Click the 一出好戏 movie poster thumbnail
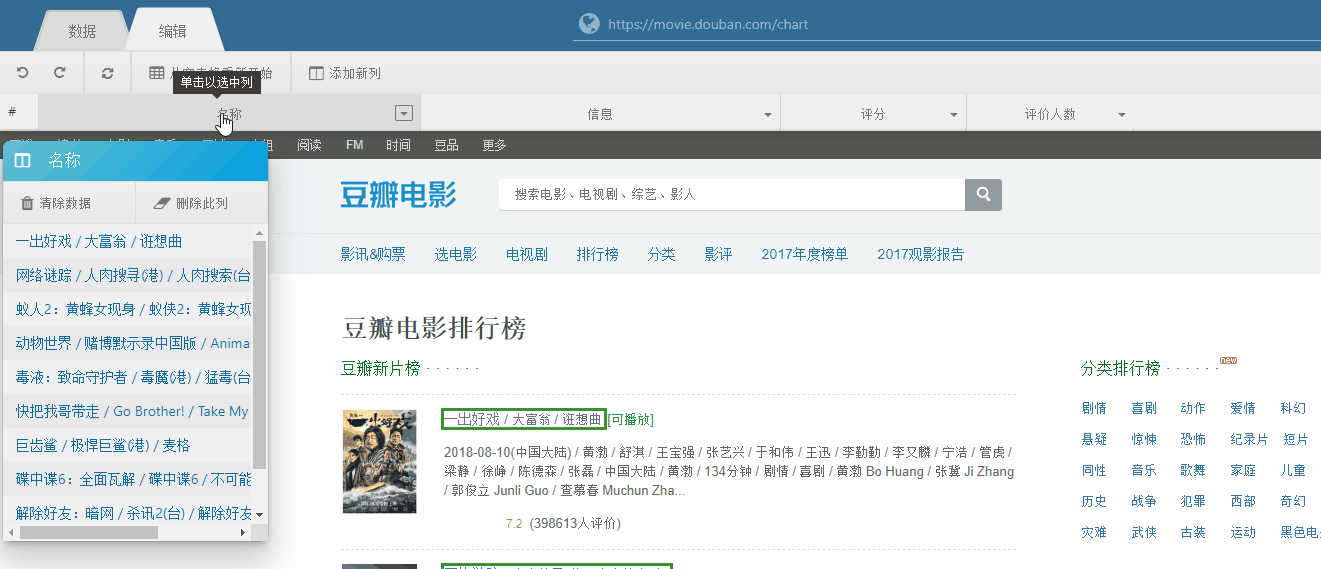The height and width of the screenshot is (569, 1321). coord(379,461)
